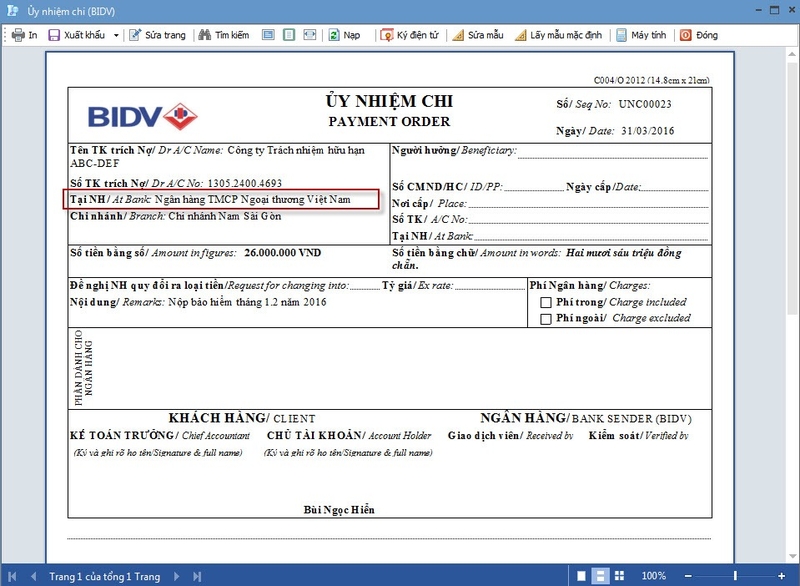This screenshot has height=586, width=800.
Task: Click the In (print) printer icon
Action: (x=18, y=35)
